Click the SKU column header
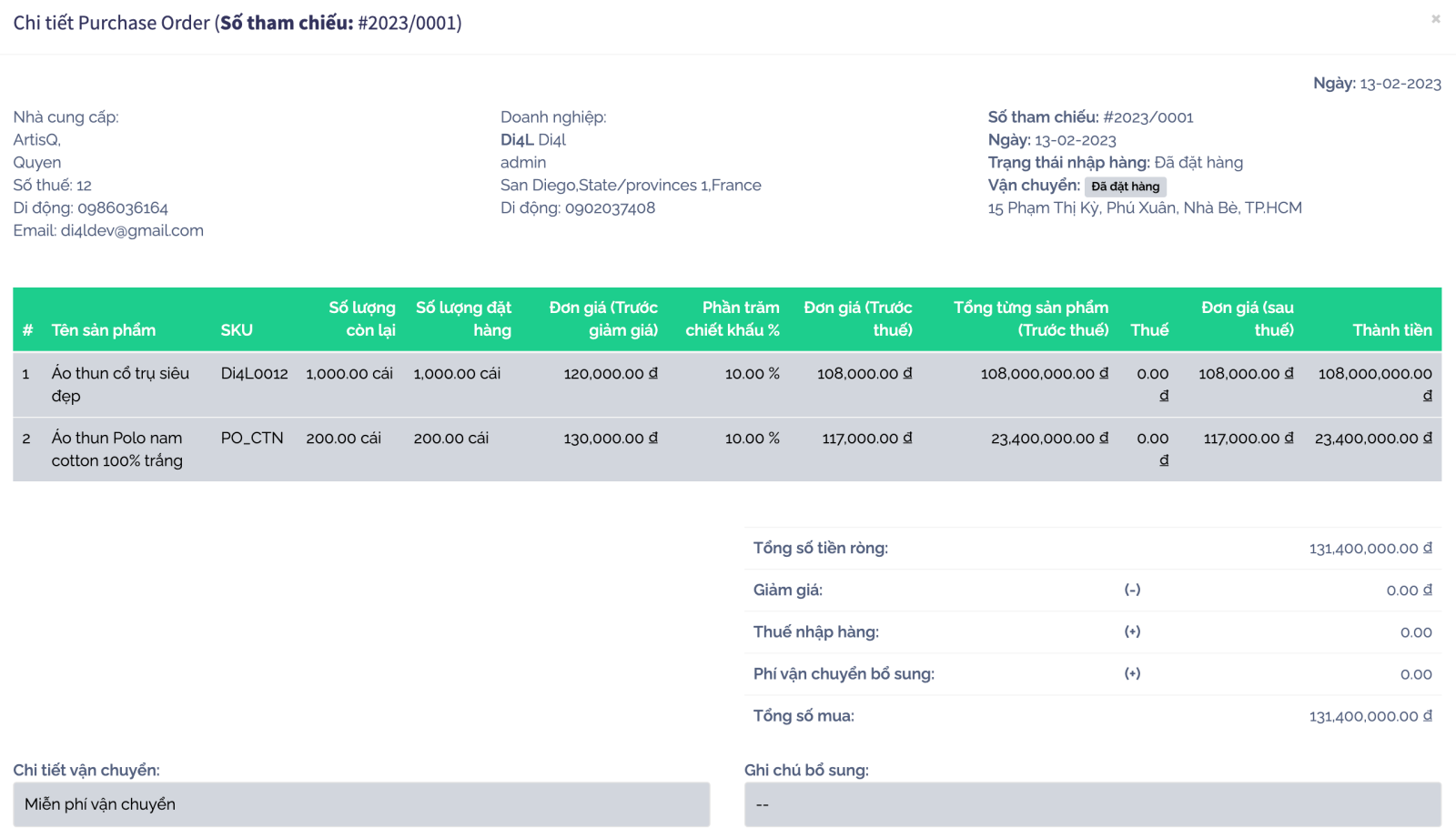 tap(237, 330)
